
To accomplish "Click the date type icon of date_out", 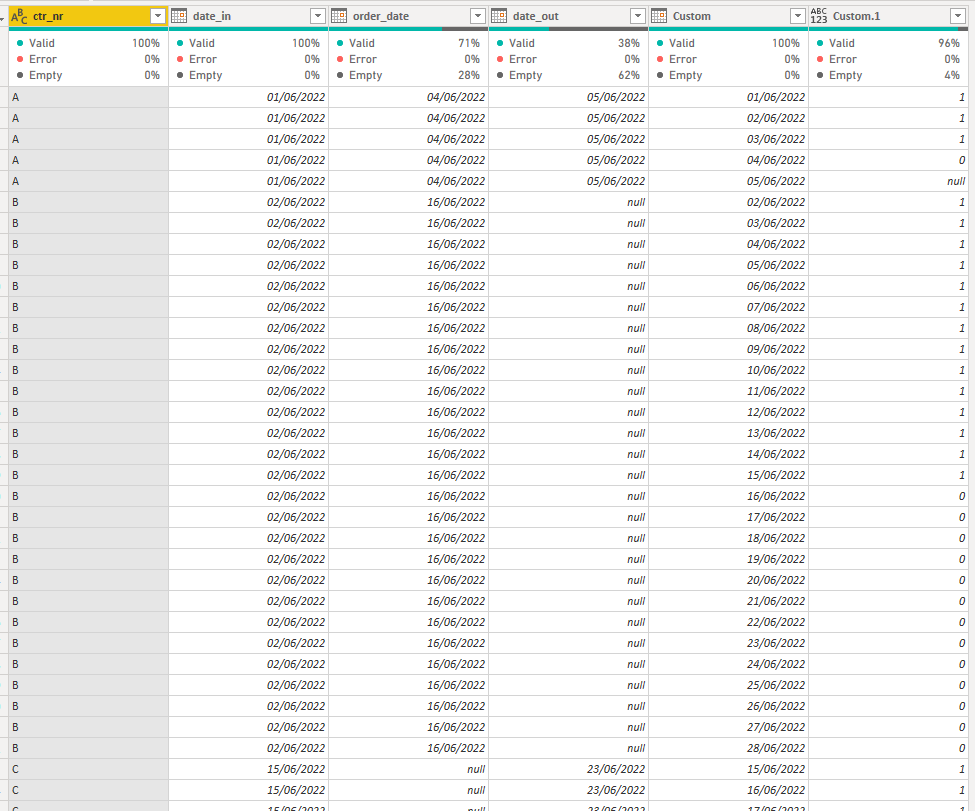I will [499, 16].
